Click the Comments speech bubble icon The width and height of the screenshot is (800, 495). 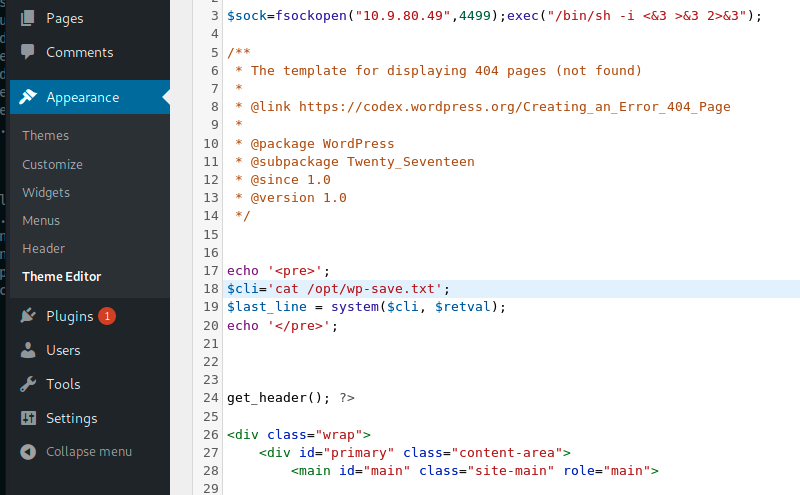pos(28,52)
